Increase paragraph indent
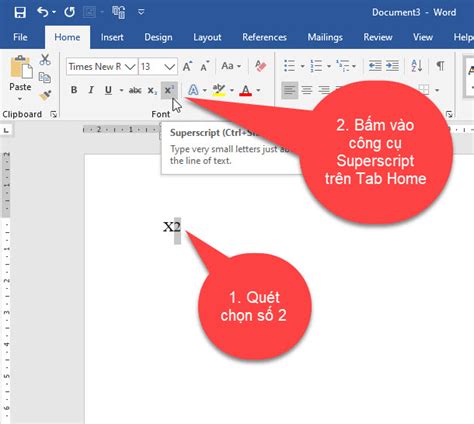 point(392,66)
